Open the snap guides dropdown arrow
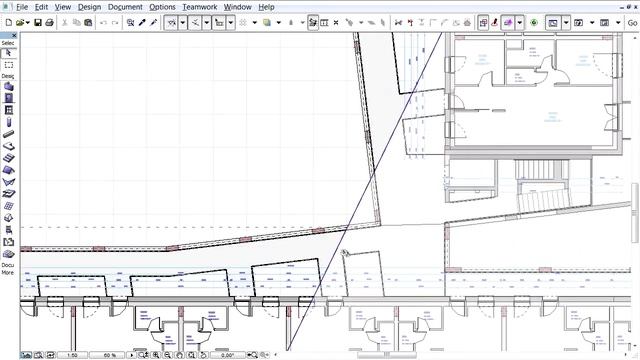Screen dimensions: 640x360 pos(207,23)
